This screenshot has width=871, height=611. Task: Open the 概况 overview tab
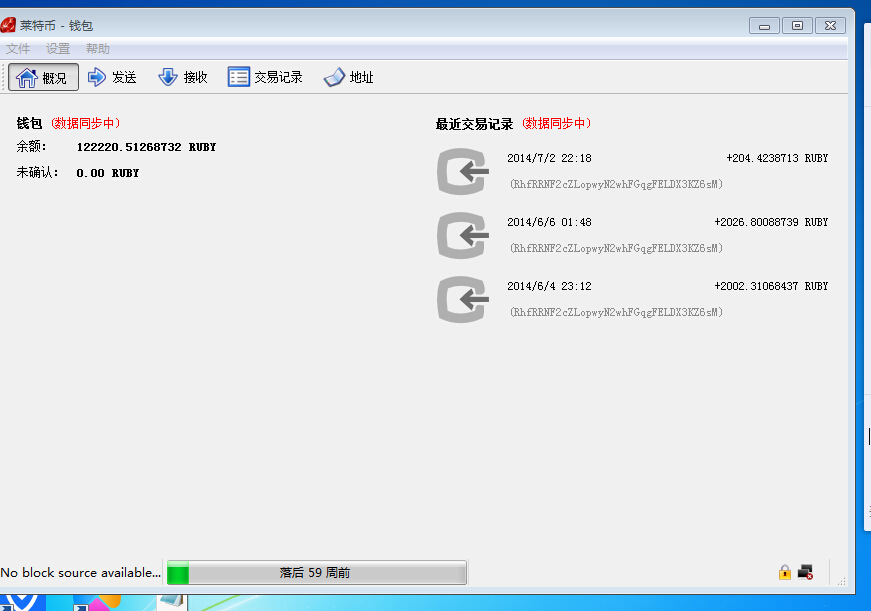(x=43, y=77)
